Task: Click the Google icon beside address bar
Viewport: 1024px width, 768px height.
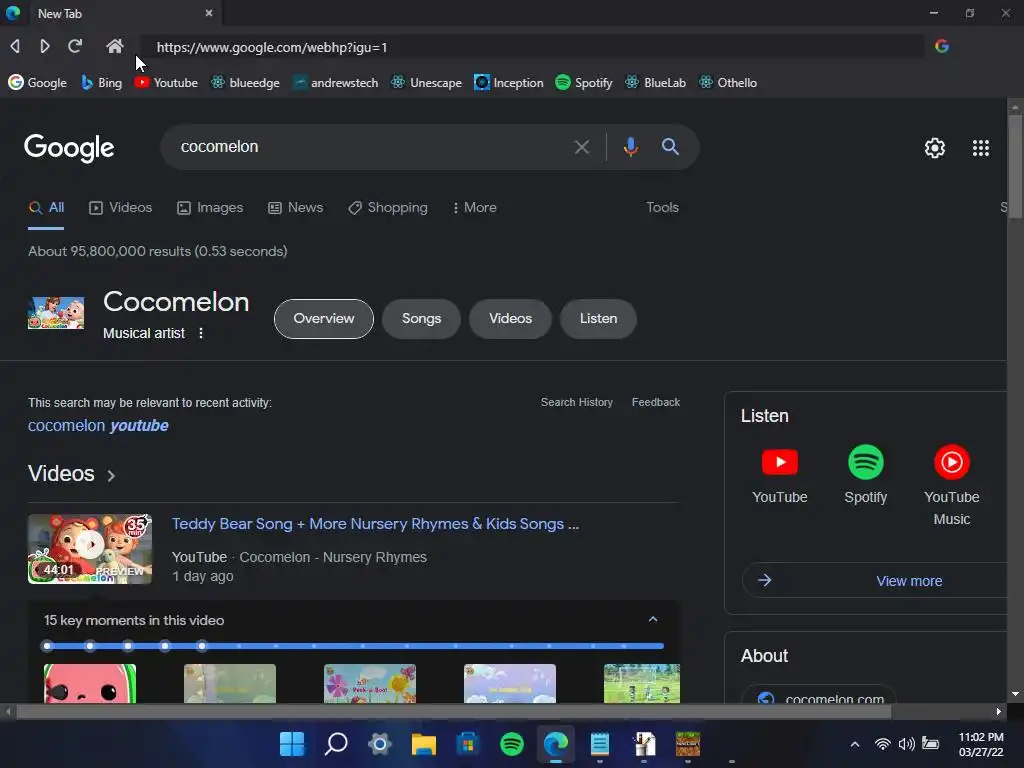Action: [942, 46]
